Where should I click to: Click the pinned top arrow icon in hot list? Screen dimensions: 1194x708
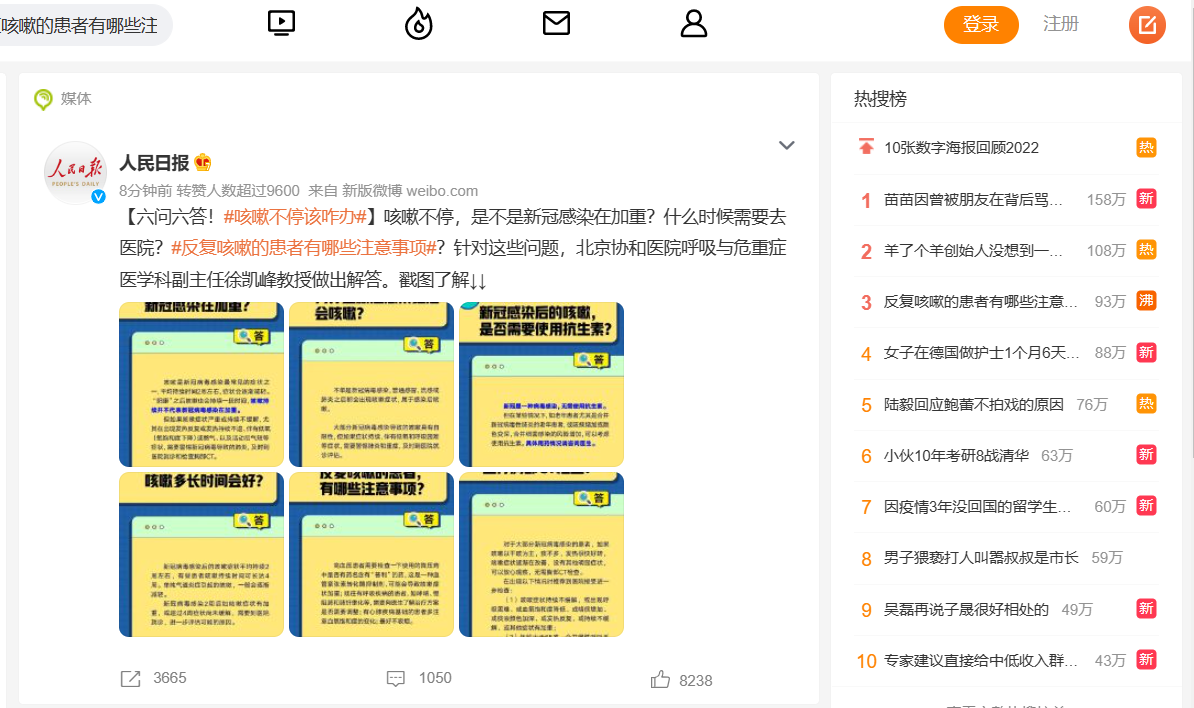point(866,147)
